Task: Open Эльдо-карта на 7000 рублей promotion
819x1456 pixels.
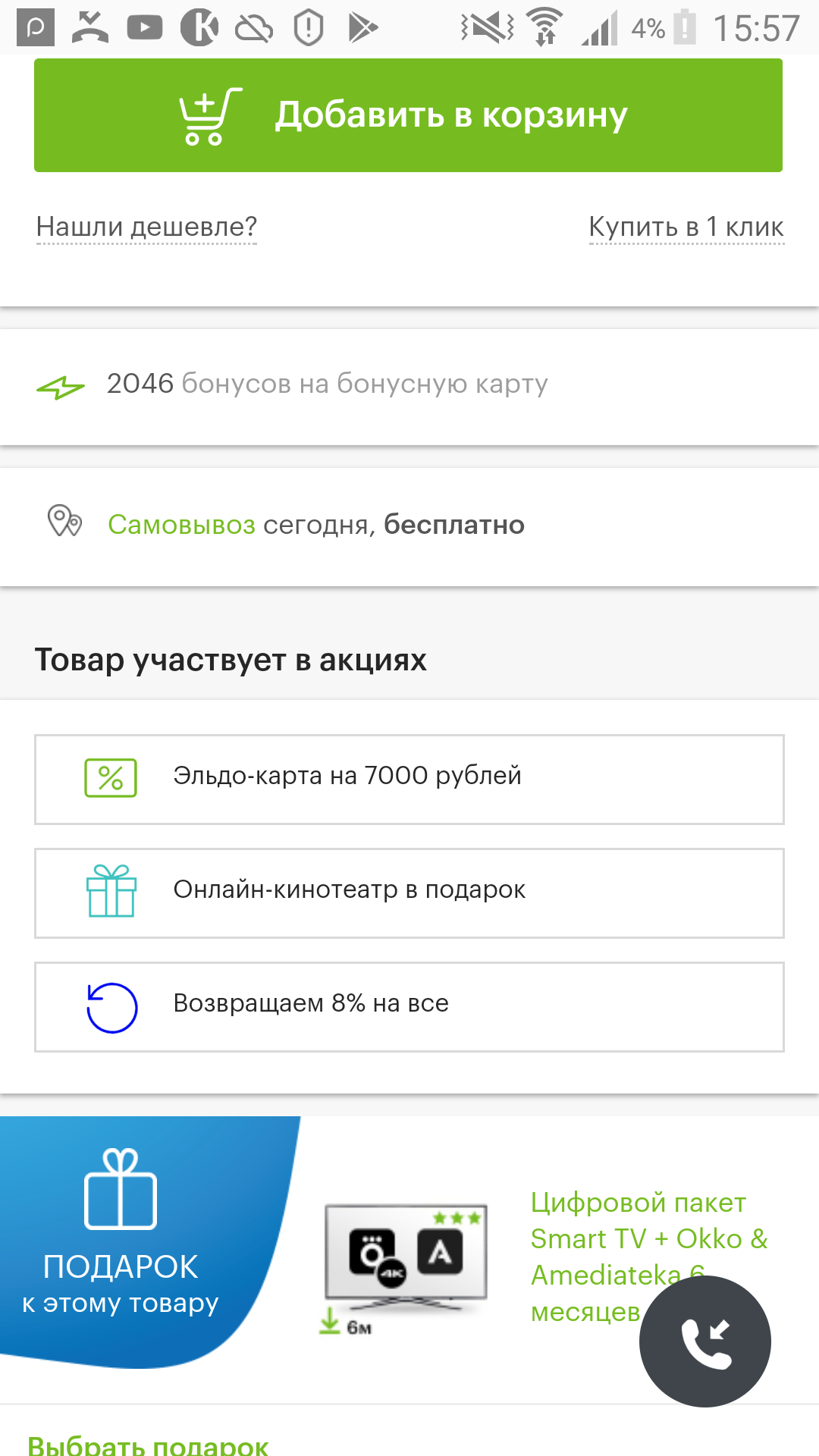Action: click(x=347, y=776)
